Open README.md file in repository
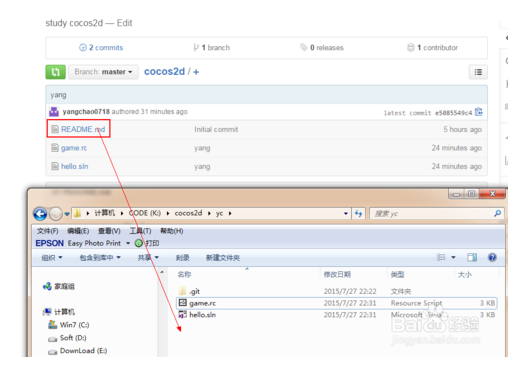The width and height of the screenshot is (530, 388). pyautogui.click(x=83, y=129)
